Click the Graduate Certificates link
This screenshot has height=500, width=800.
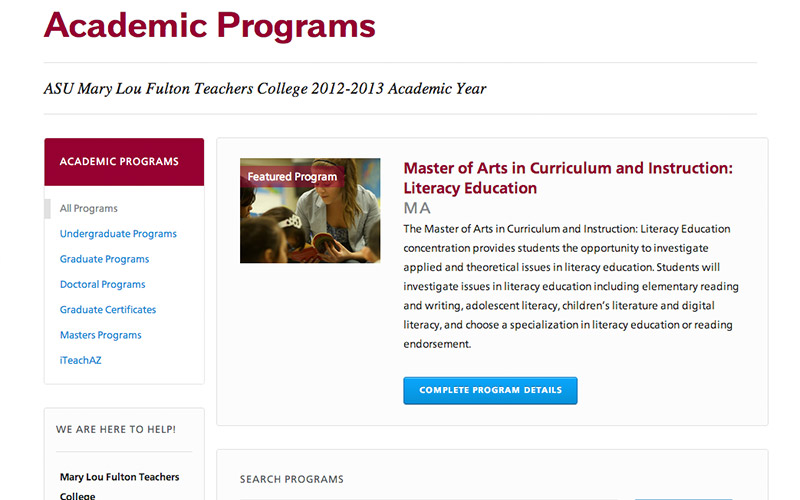coord(108,310)
